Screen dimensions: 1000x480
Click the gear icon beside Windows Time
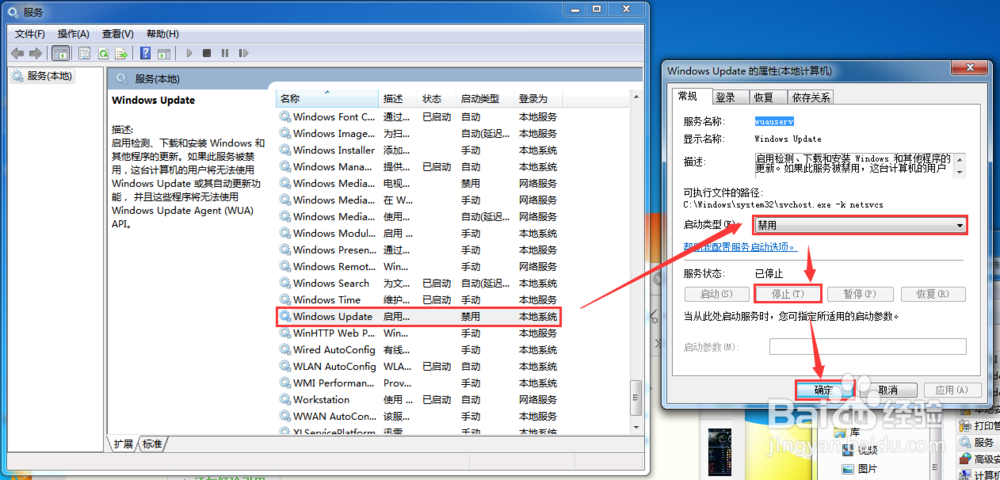point(284,300)
